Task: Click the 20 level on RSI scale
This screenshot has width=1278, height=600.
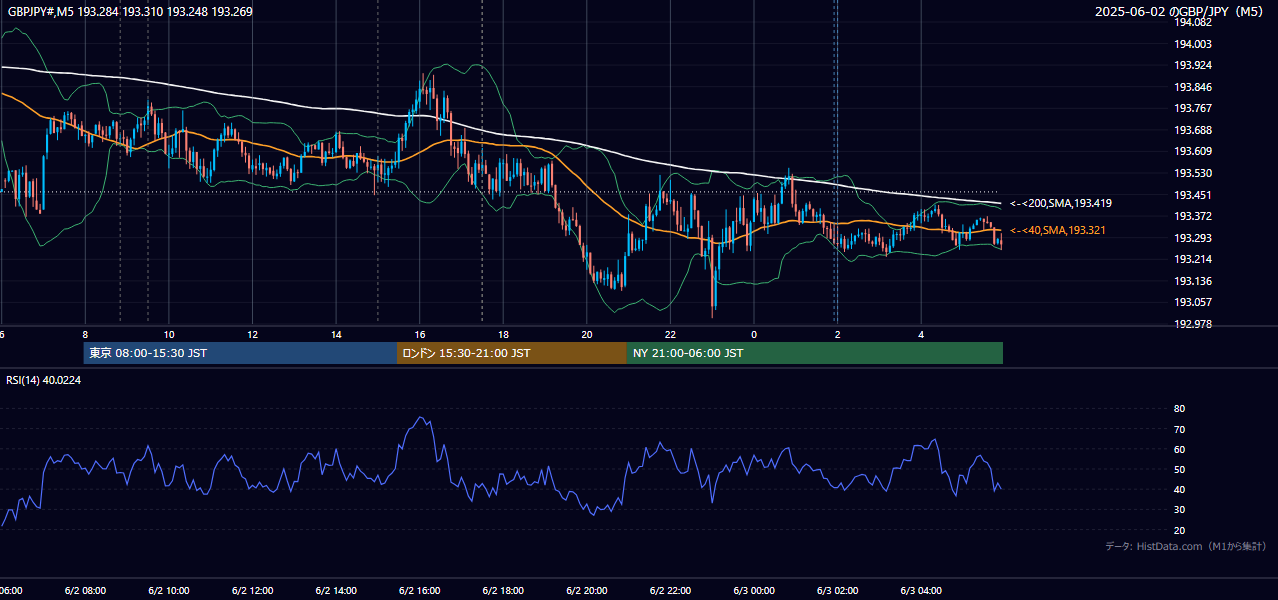Action: point(1179,530)
